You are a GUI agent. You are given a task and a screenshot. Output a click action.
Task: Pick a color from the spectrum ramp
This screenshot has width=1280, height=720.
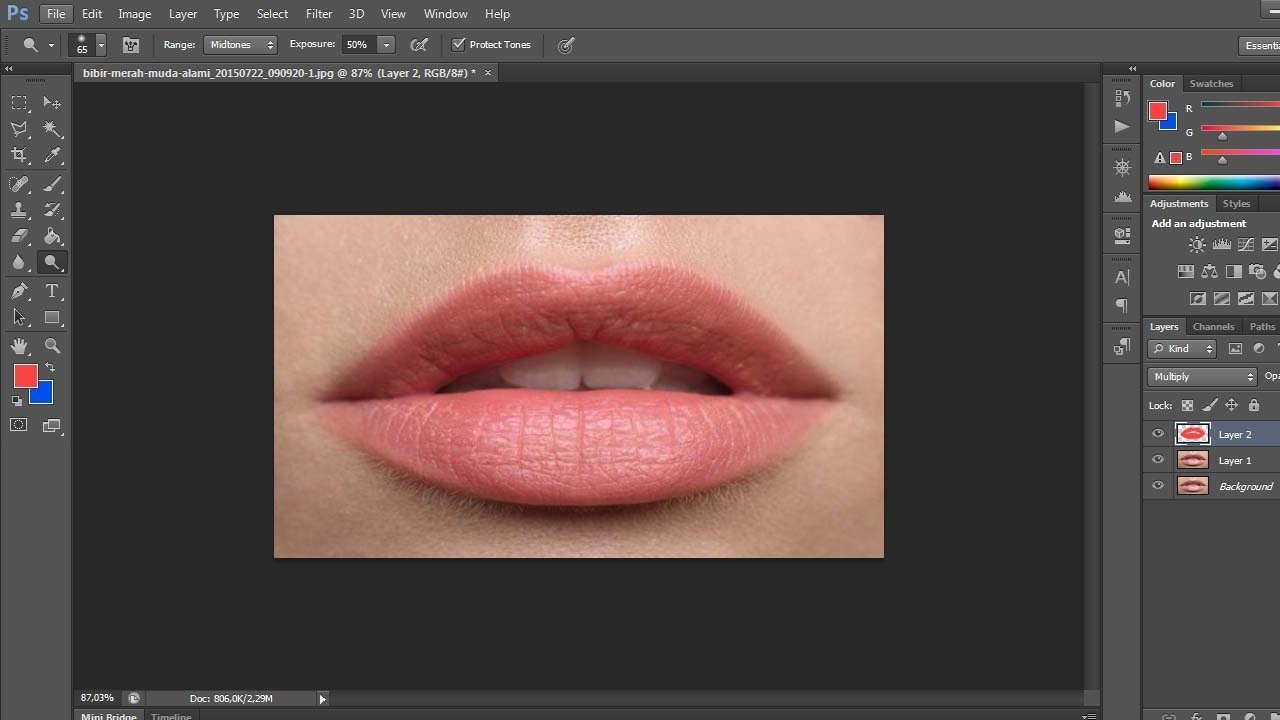(1214, 183)
